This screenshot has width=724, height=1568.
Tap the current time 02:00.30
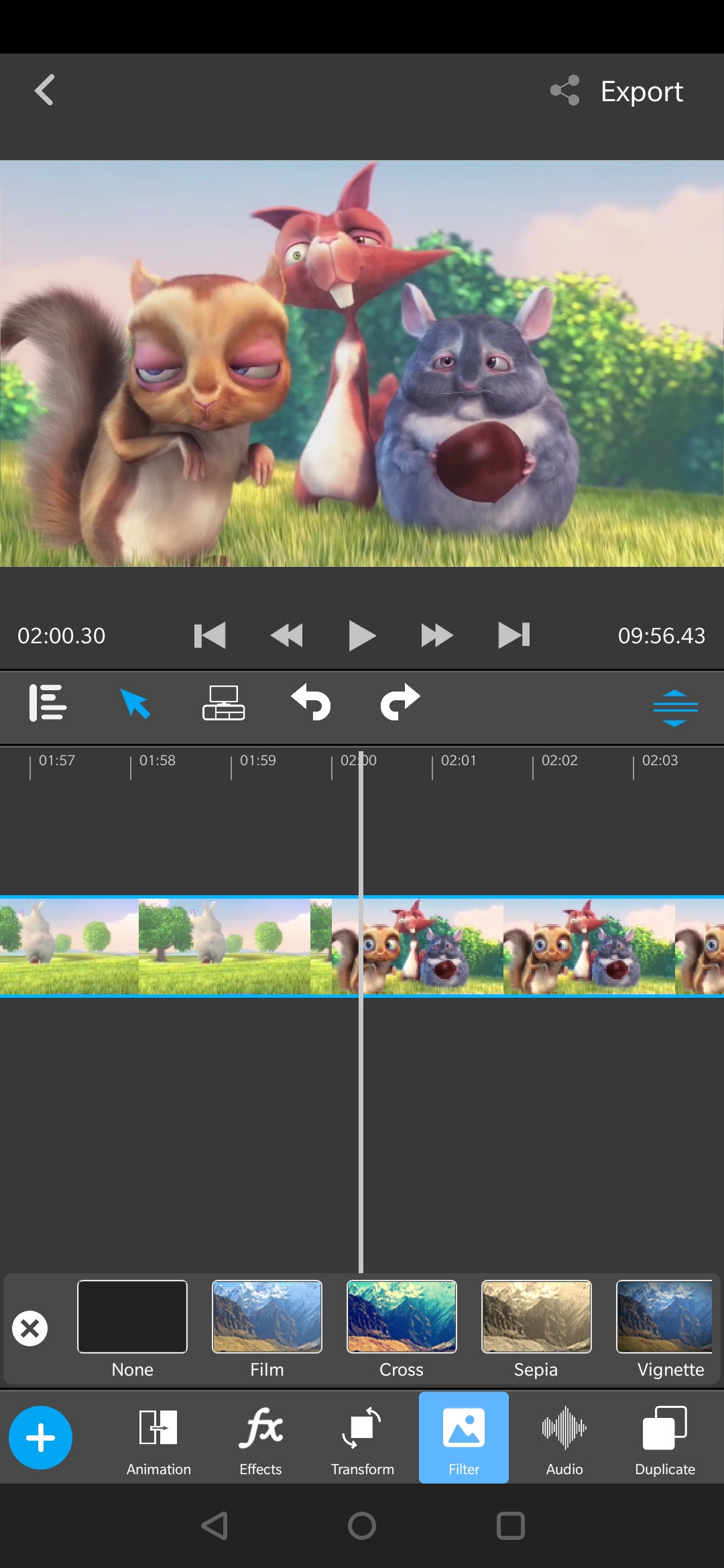(62, 636)
